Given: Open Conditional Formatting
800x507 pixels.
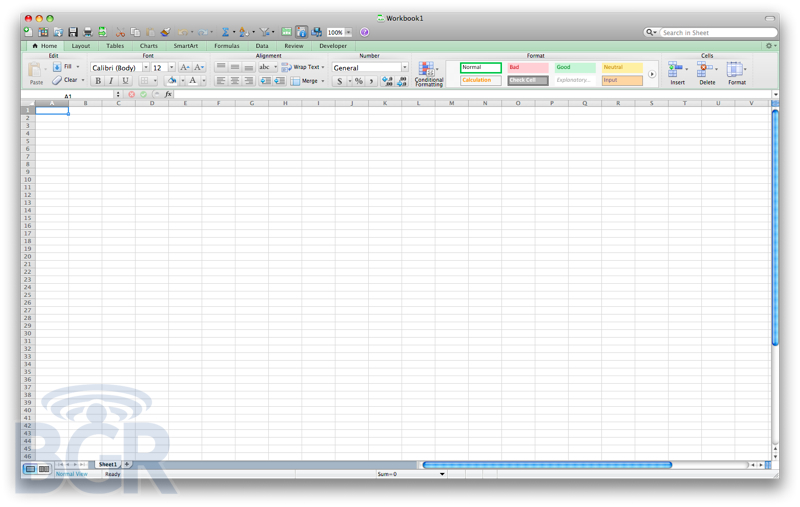Looking at the screenshot, I should point(428,74).
